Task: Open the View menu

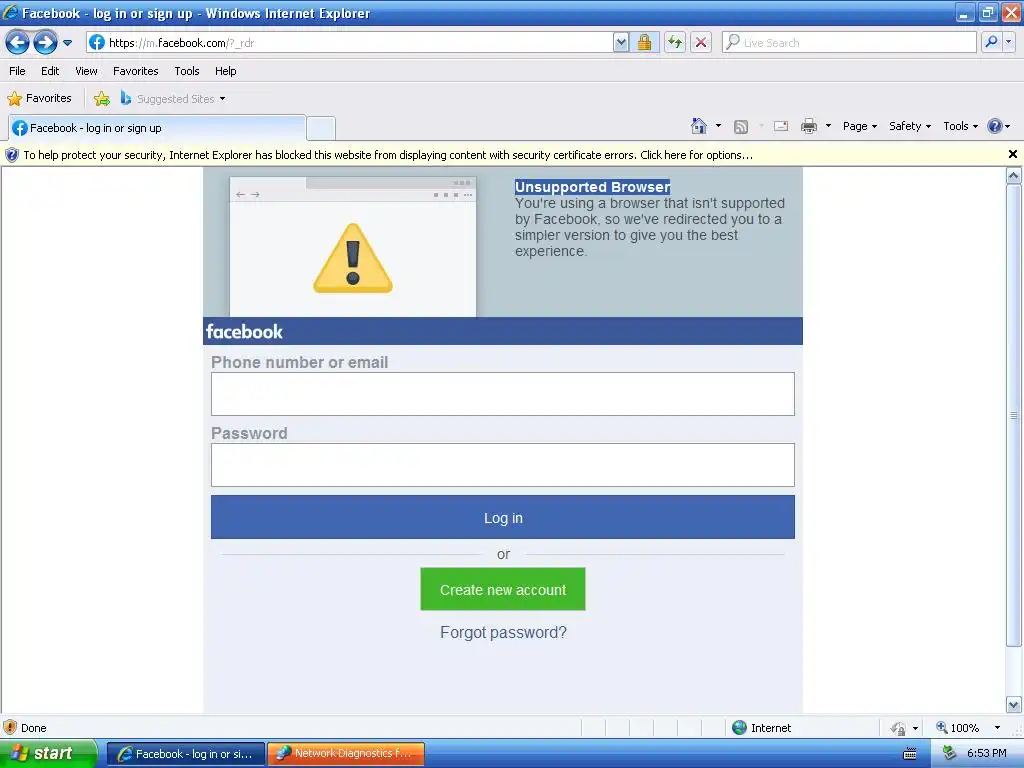Action: [86, 71]
